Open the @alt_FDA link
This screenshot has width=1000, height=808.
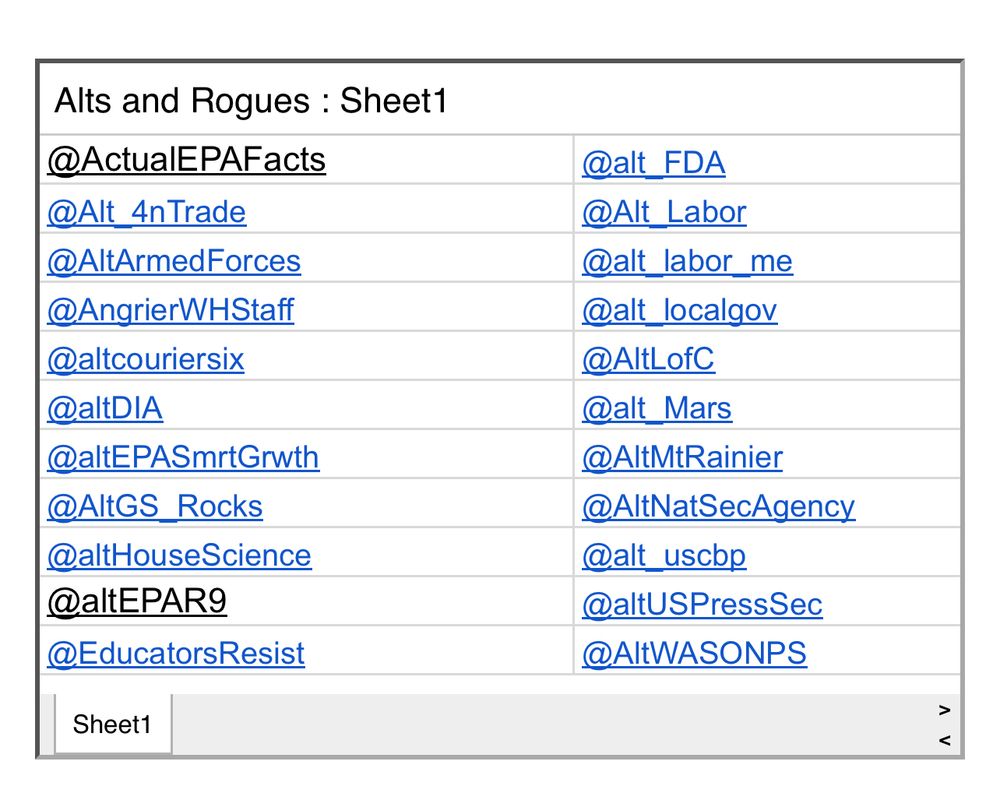654,163
